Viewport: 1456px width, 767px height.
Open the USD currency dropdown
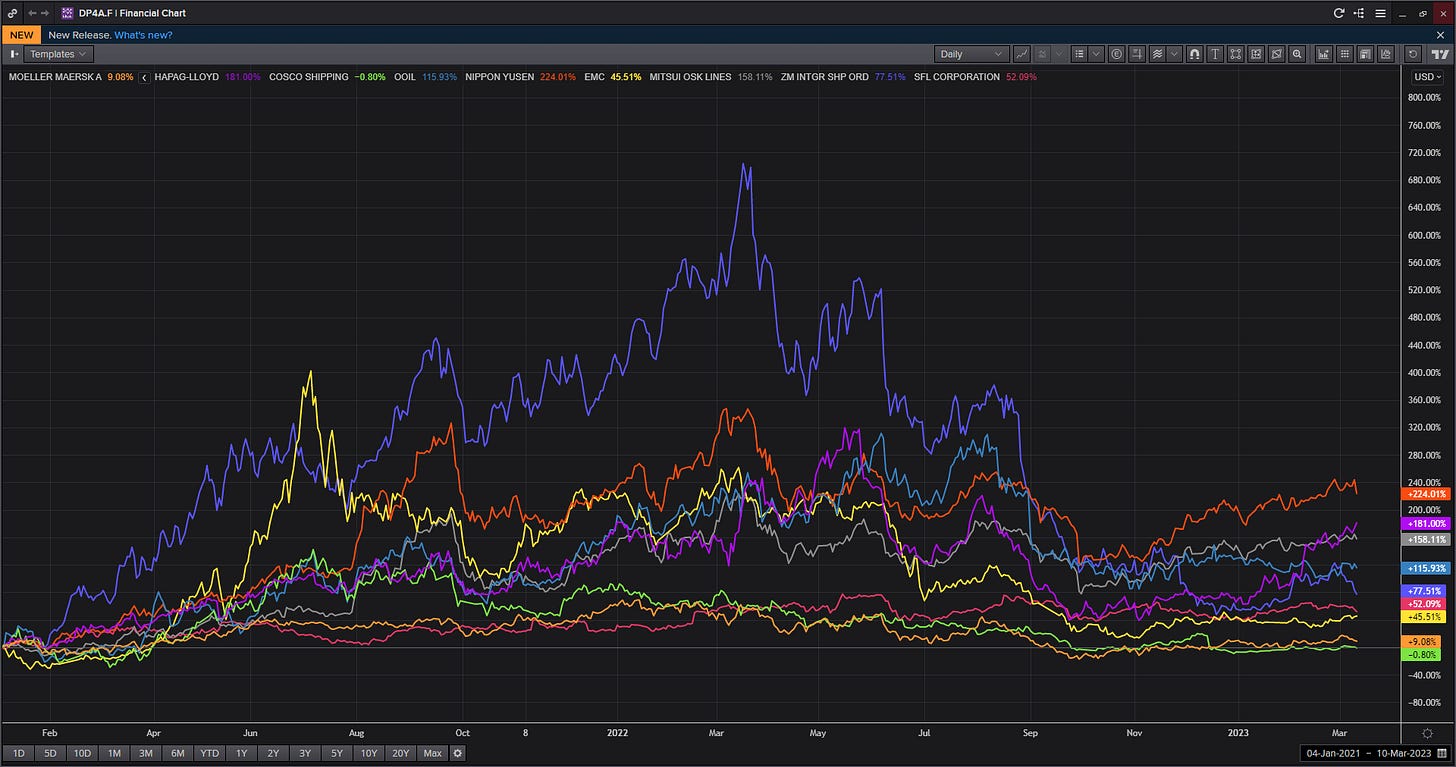pyautogui.click(x=1427, y=77)
